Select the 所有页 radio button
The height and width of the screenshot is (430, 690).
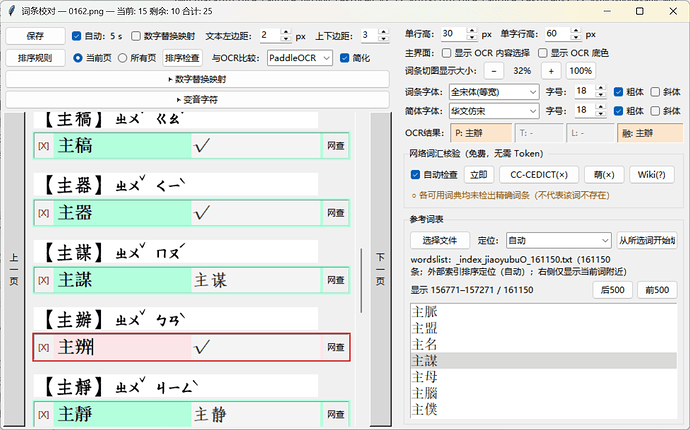[122, 58]
